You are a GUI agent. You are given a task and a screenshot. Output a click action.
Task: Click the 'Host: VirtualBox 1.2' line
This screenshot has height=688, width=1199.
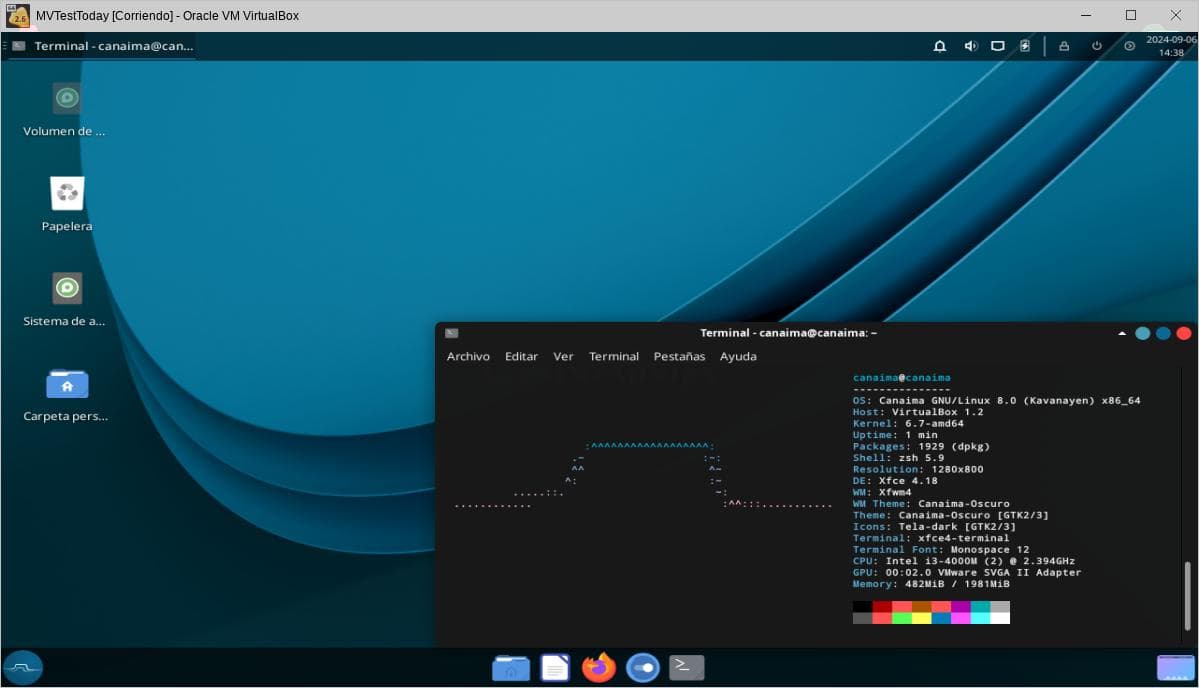[x=918, y=412]
